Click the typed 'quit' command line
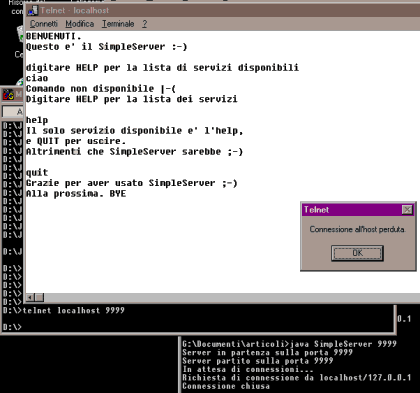The width and height of the screenshot is (420, 393). [x=37, y=173]
